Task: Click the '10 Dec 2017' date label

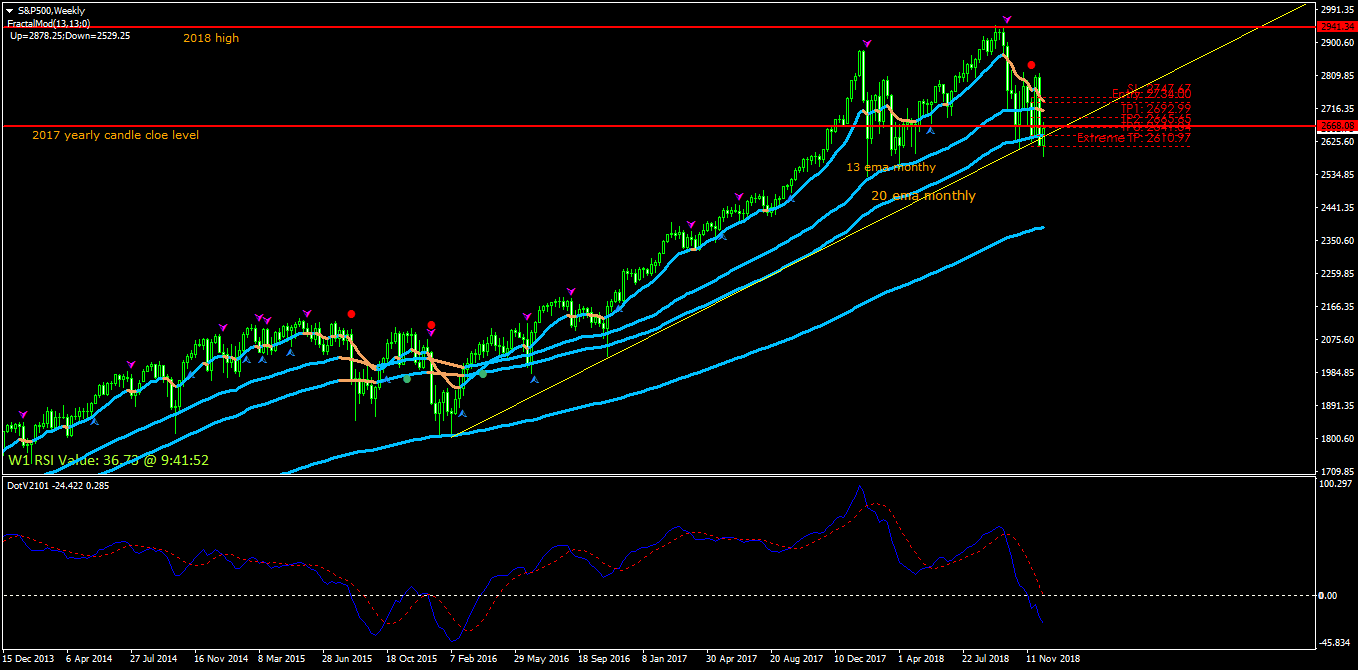Action: click(861, 659)
